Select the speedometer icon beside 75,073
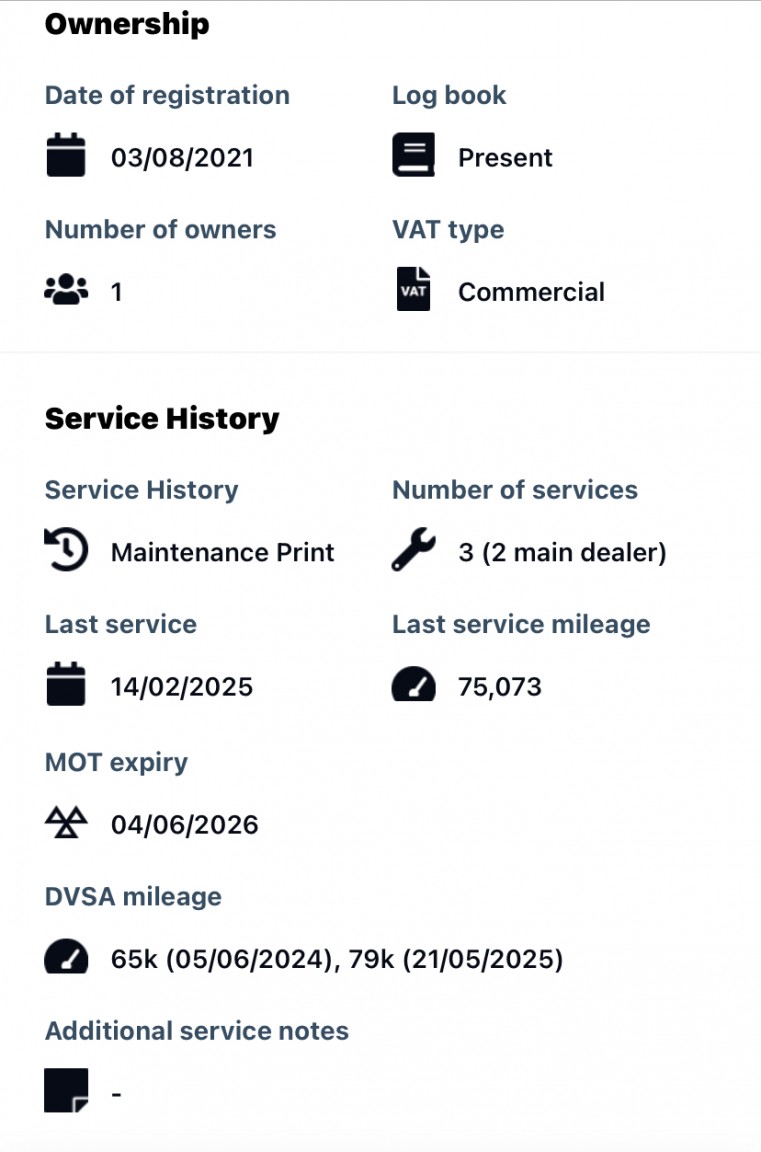 tap(413, 685)
